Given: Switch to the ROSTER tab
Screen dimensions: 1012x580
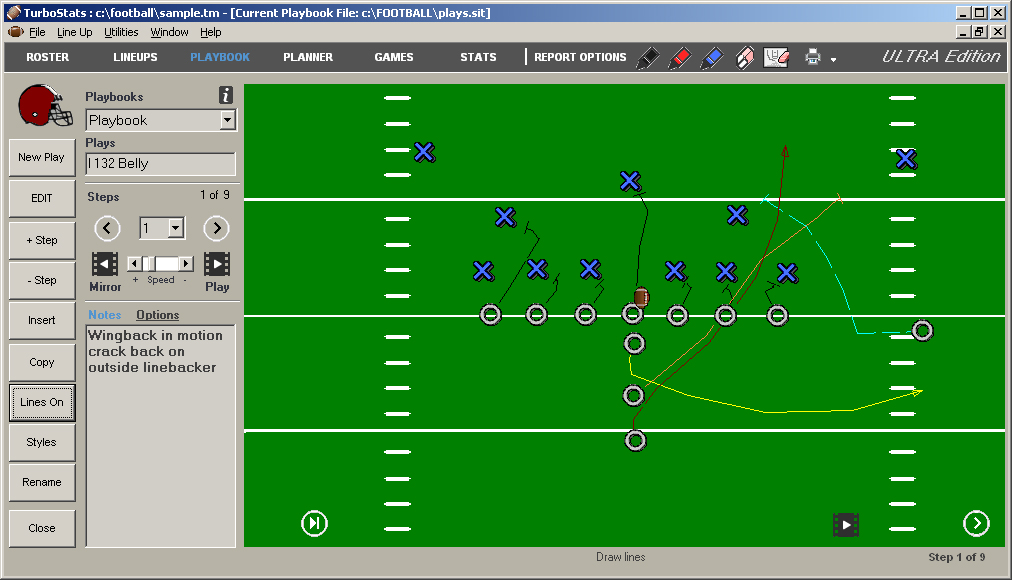Looking at the screenshot, I should [x=47, y=57].
